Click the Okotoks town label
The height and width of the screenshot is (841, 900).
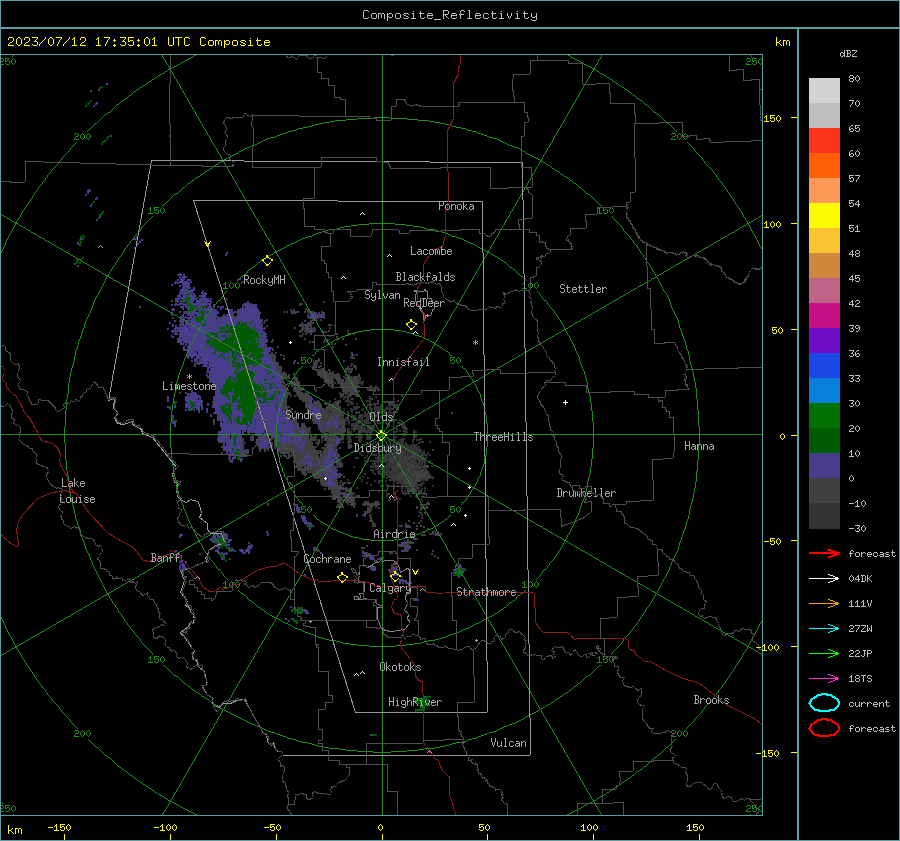[x=400, y=667]
